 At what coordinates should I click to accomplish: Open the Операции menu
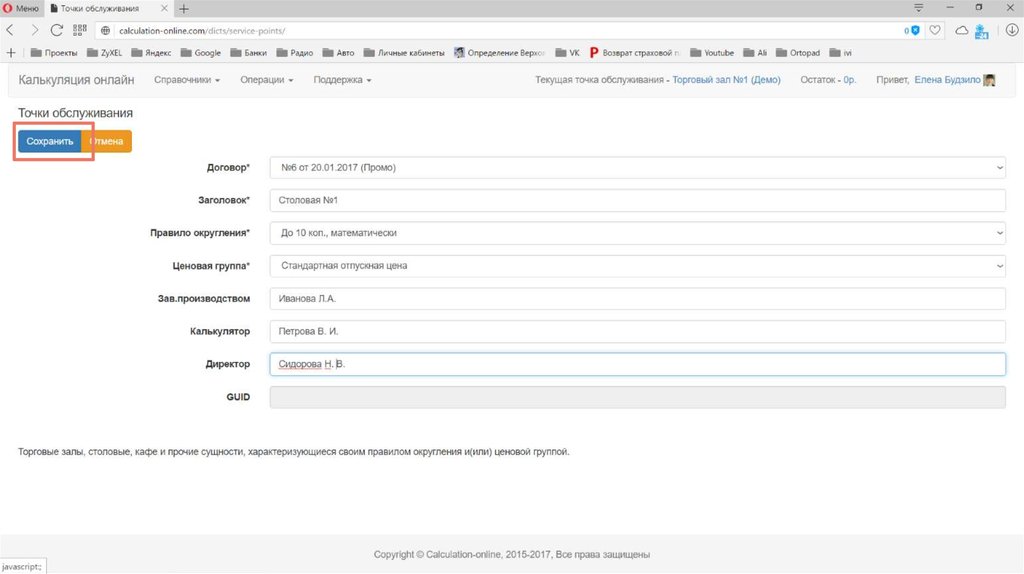pyautogui.click(x=266, y=80)
